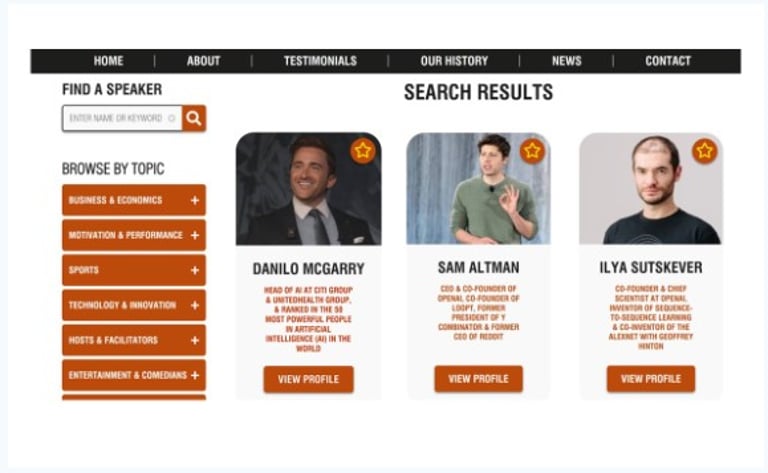This screenshot has width=768, height=473.
Task: Expand the Sports topic plus icon
Action: (195, 270)
